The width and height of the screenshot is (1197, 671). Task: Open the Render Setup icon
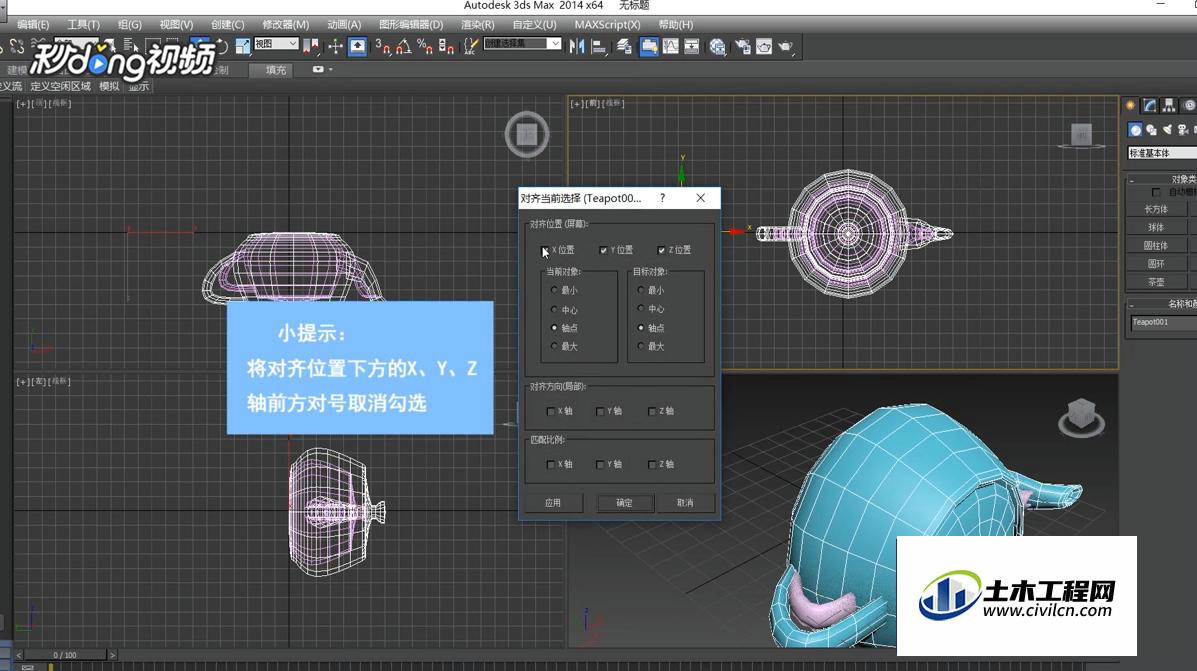[x=743, y=47]
